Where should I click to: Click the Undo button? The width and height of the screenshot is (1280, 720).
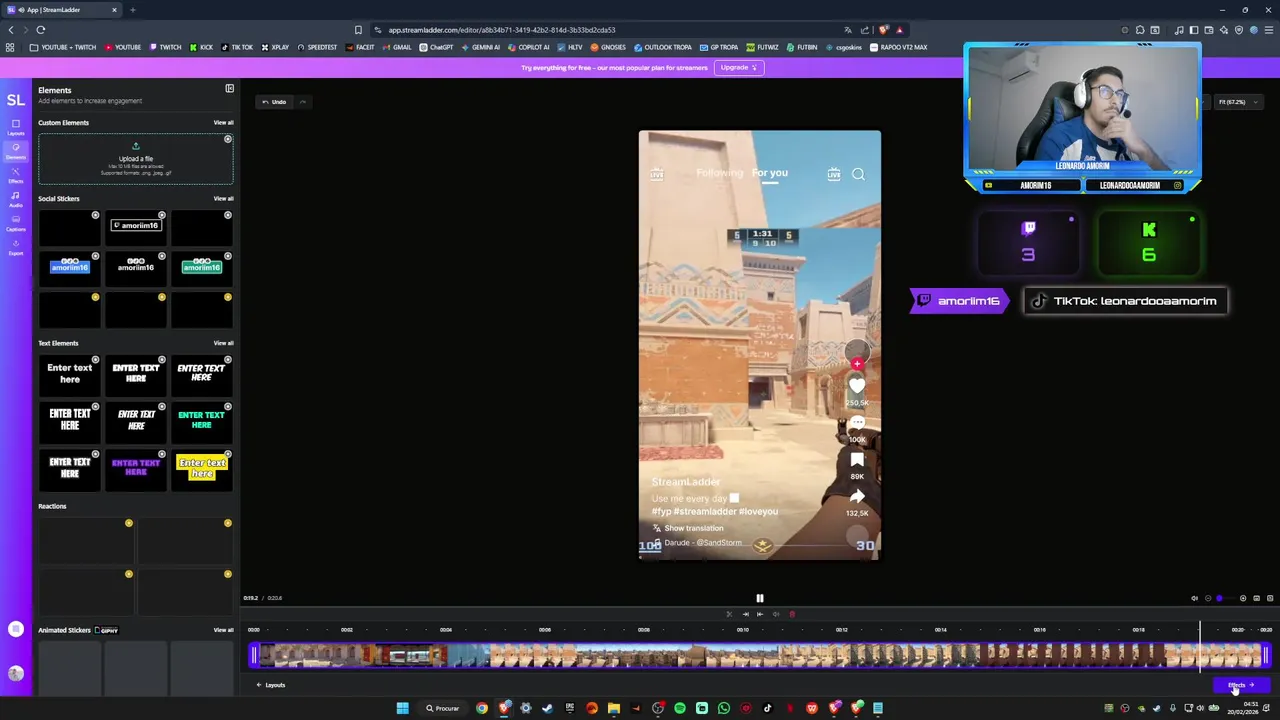[x=274, y=101]
